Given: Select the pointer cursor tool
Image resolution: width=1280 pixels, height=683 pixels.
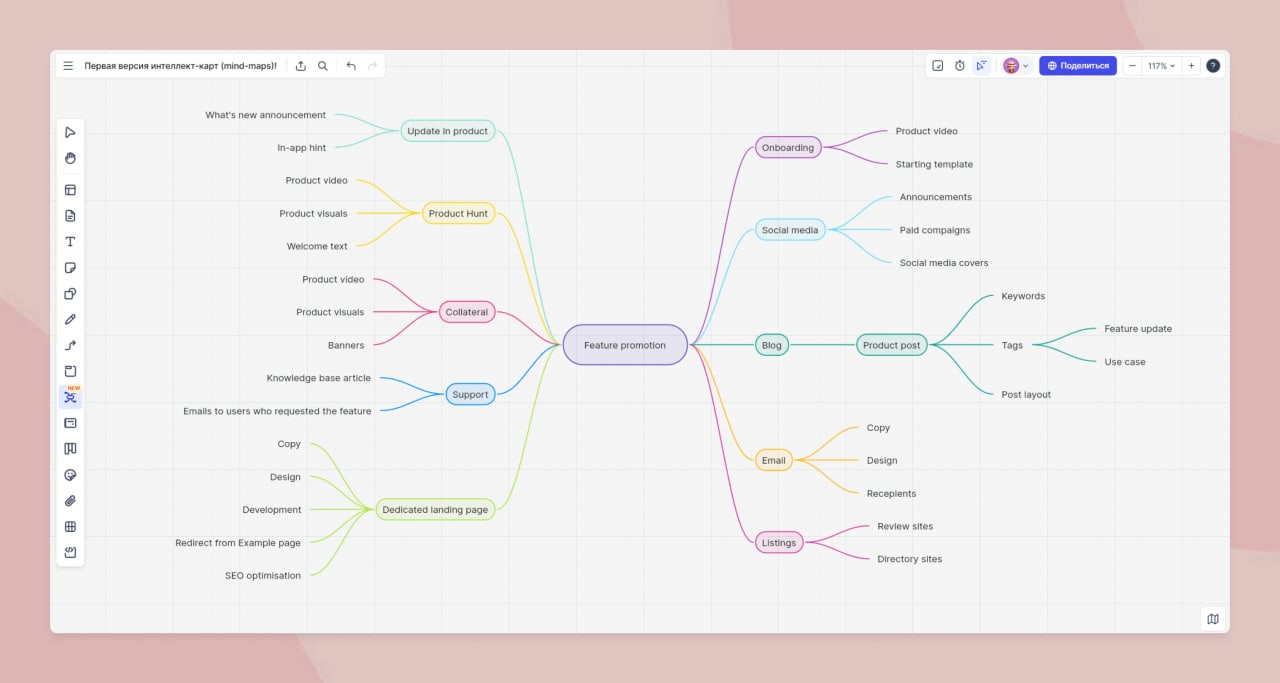Looking at the screenshot, I should click(70, 132).
